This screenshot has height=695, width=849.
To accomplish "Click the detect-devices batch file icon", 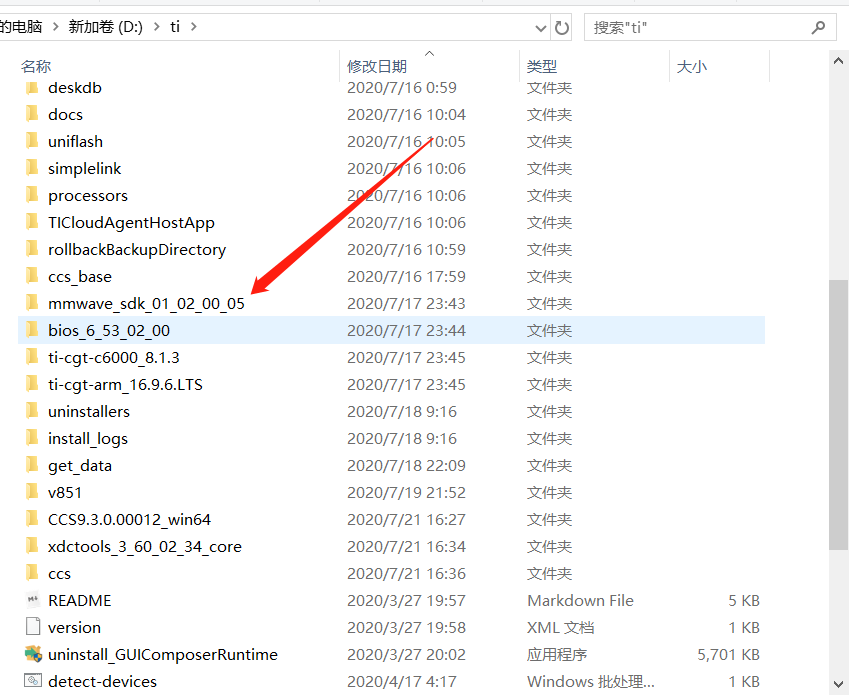I will point(33,681).
